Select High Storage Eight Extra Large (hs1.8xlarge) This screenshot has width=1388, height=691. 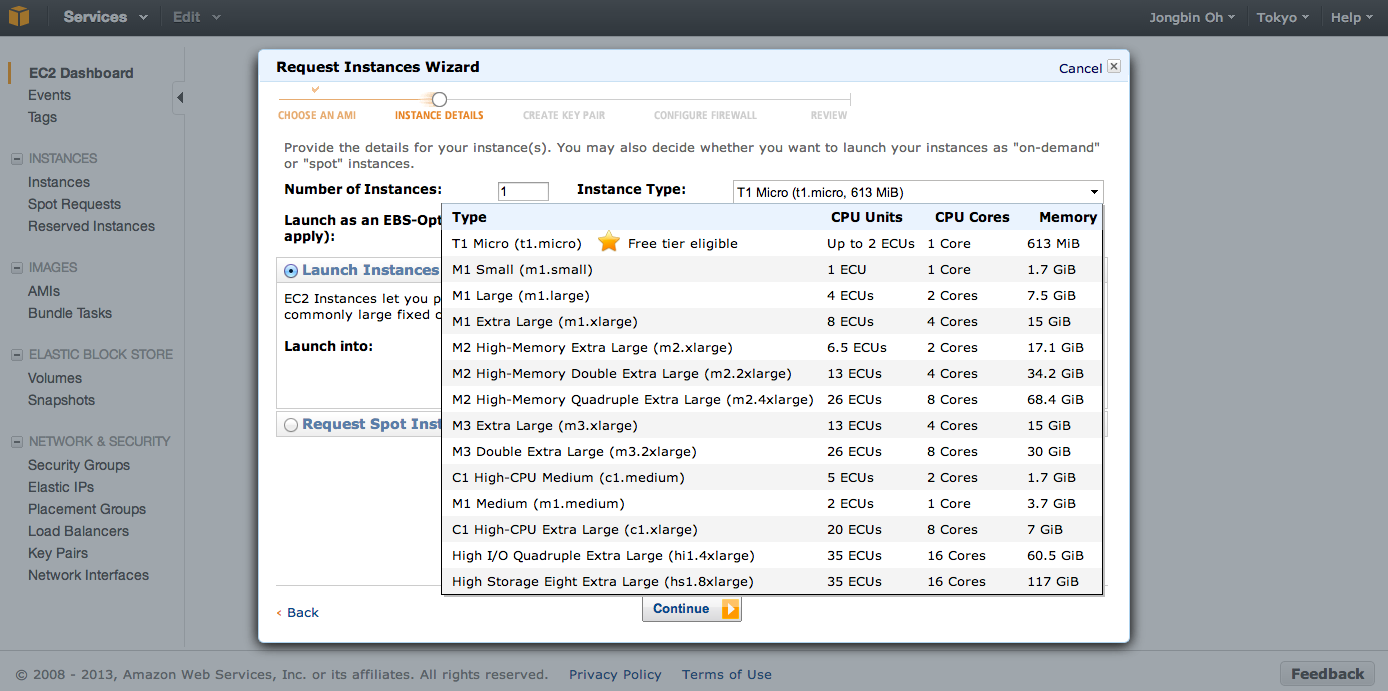[x=772, y=581]
